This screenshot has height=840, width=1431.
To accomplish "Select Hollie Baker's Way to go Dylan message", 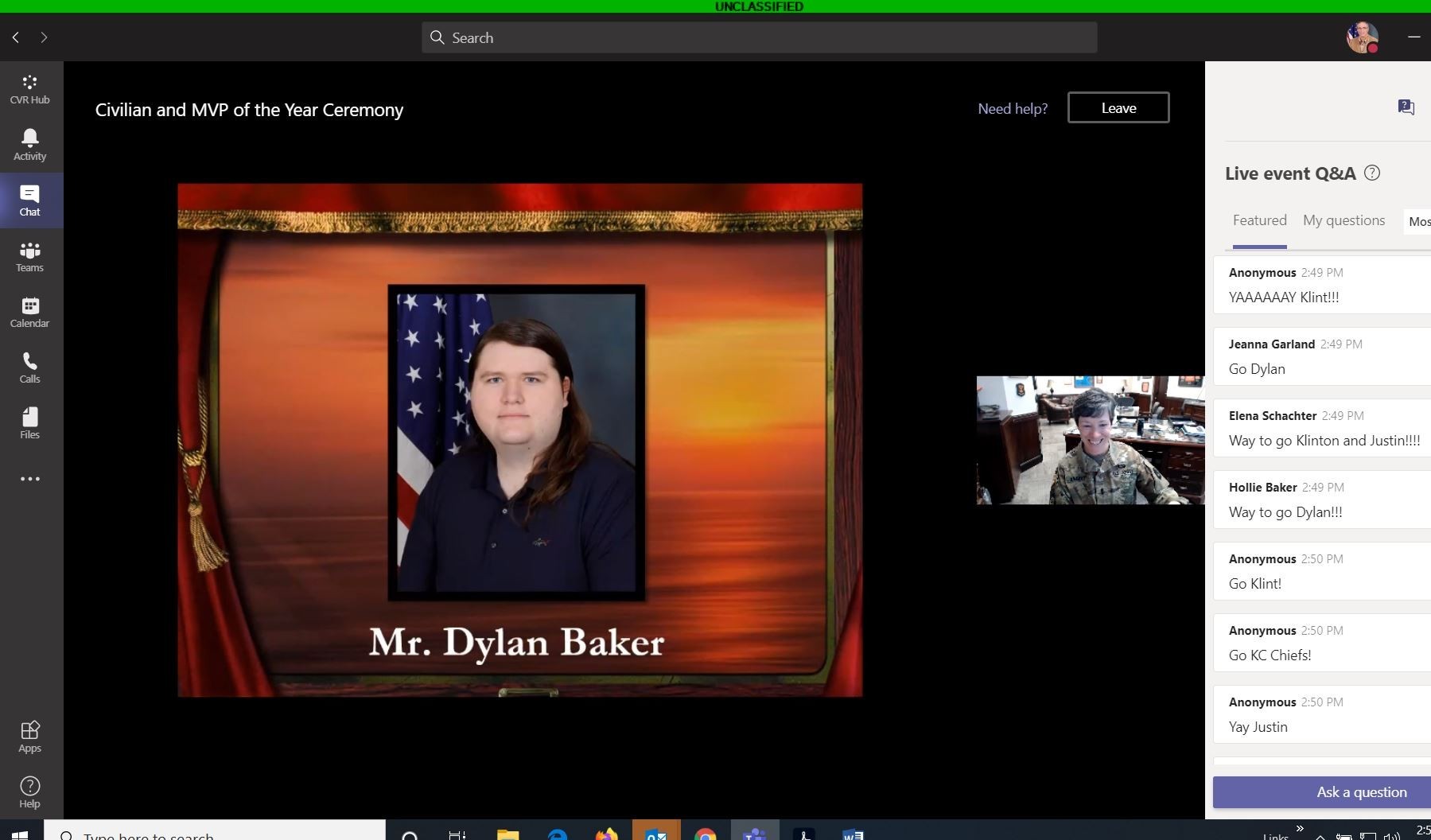I will (1322, 500).
